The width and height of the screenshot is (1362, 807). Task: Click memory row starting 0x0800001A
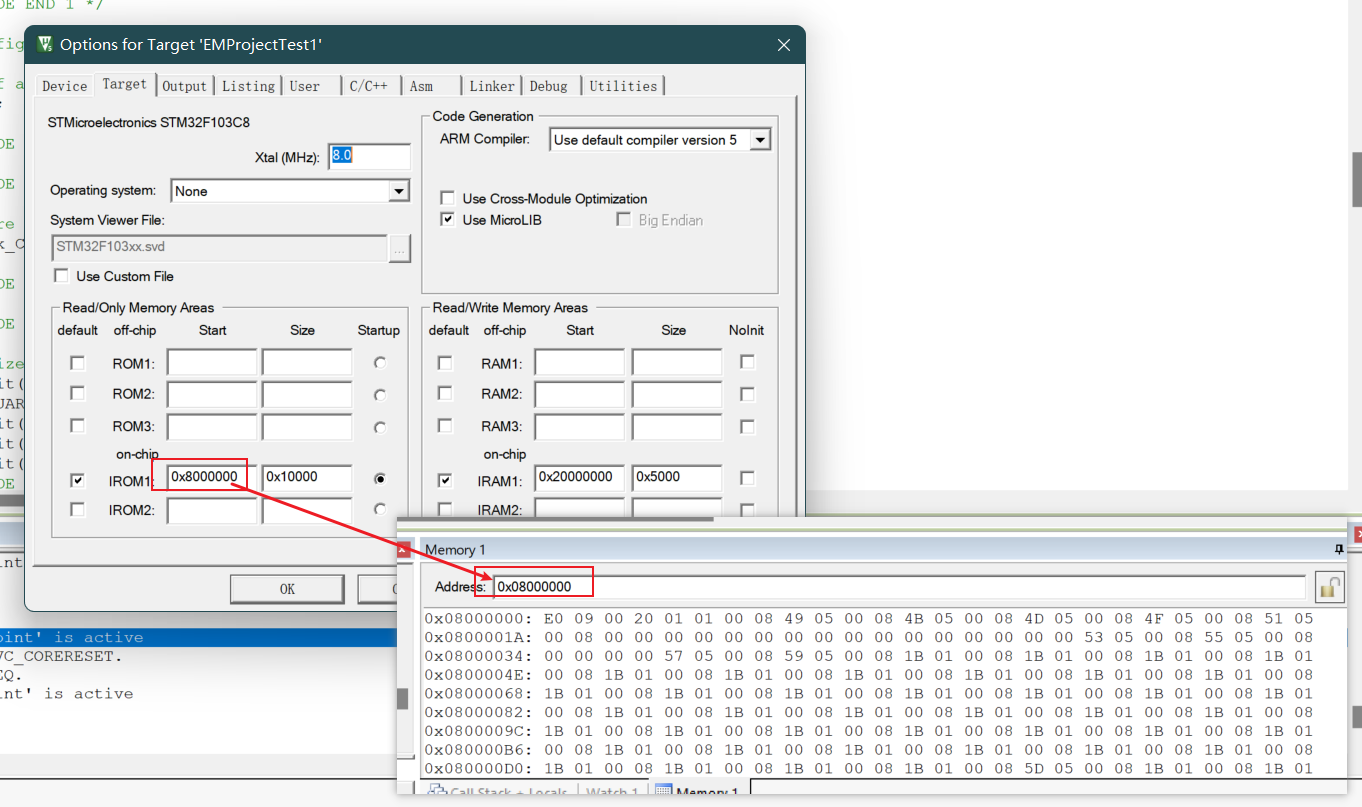point(869,637)
